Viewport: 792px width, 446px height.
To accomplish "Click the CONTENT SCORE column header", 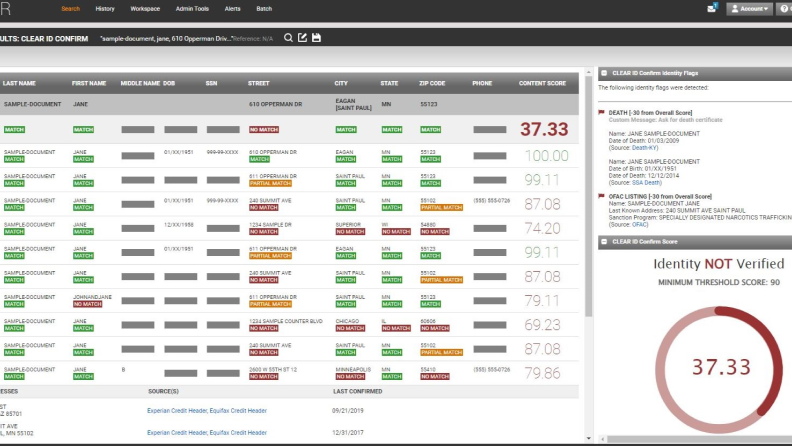I will 544,83.
